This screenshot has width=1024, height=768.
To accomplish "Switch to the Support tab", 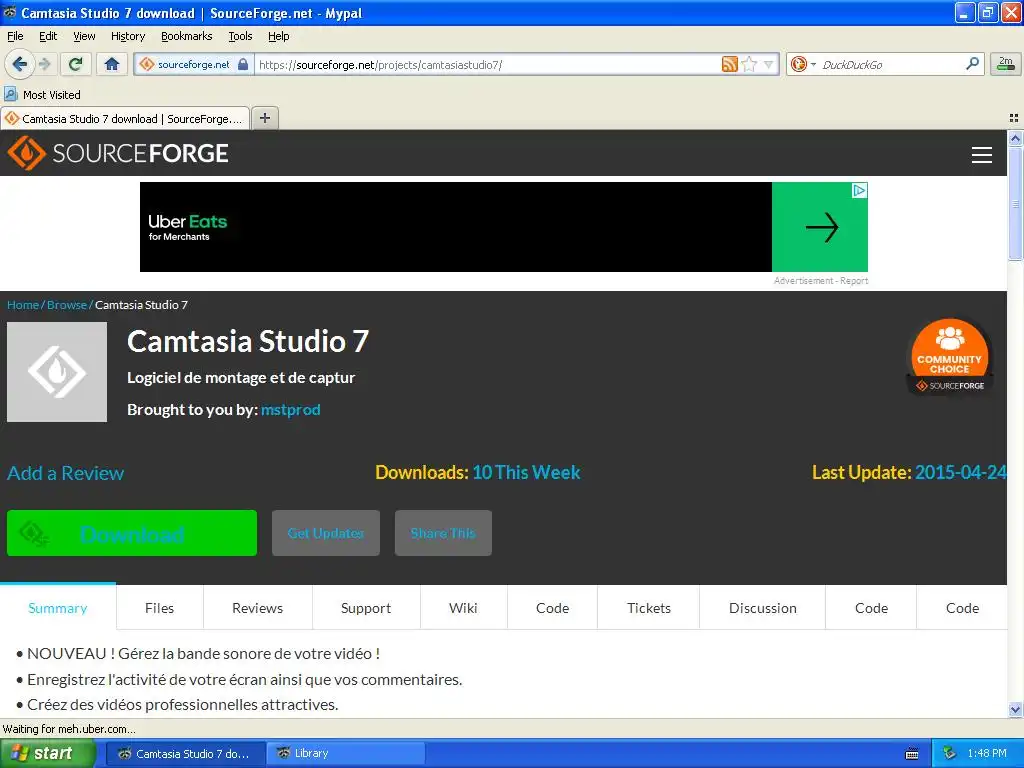I will coord(366,607).
